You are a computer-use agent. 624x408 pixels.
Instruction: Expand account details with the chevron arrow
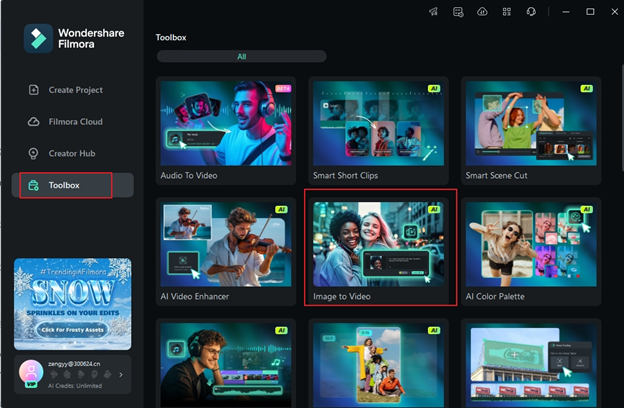coord(121,375)
